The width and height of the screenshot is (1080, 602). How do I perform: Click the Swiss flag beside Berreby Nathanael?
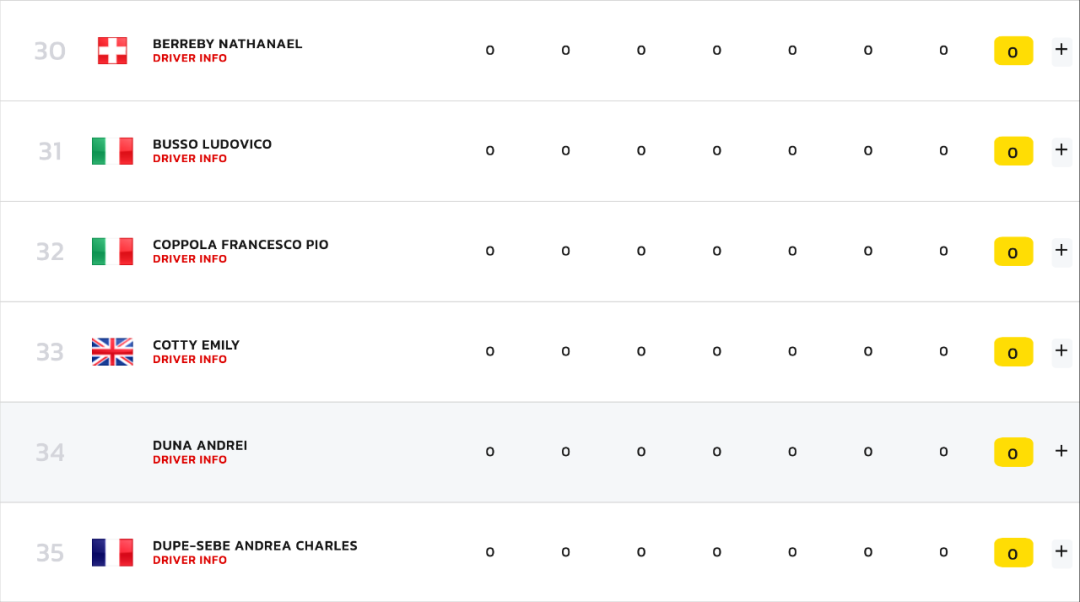112,50
